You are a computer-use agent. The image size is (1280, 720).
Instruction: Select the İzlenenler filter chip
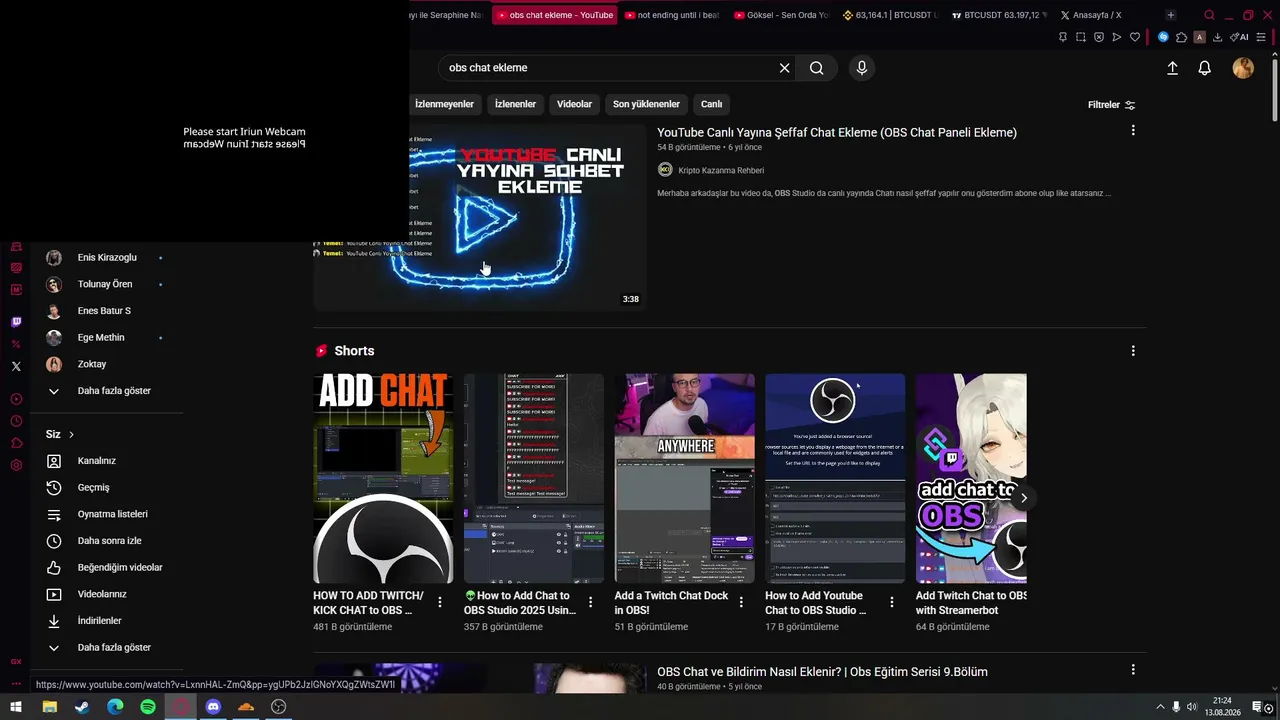pos(516,104)
